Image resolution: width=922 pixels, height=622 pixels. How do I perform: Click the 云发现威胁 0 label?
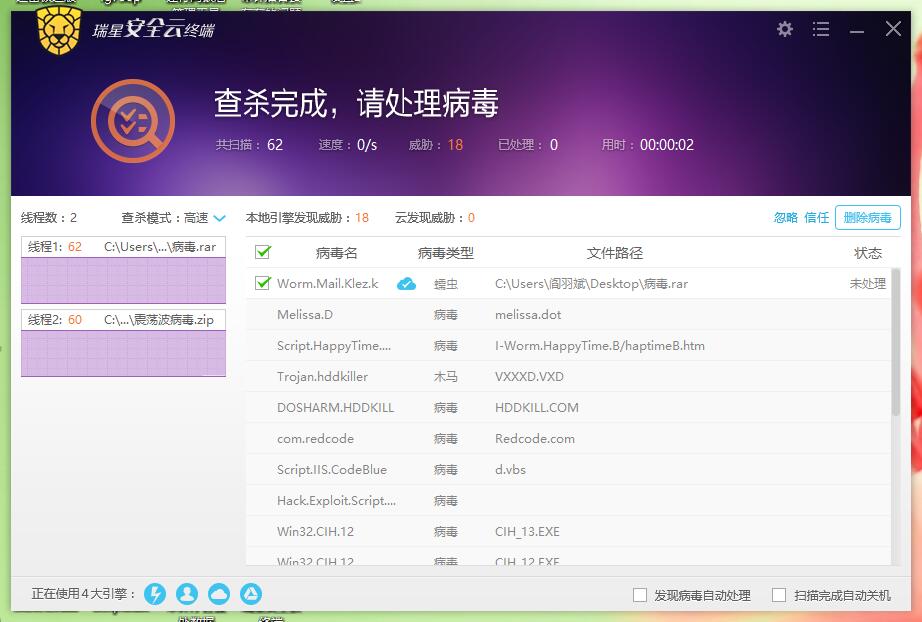point(435,218)
